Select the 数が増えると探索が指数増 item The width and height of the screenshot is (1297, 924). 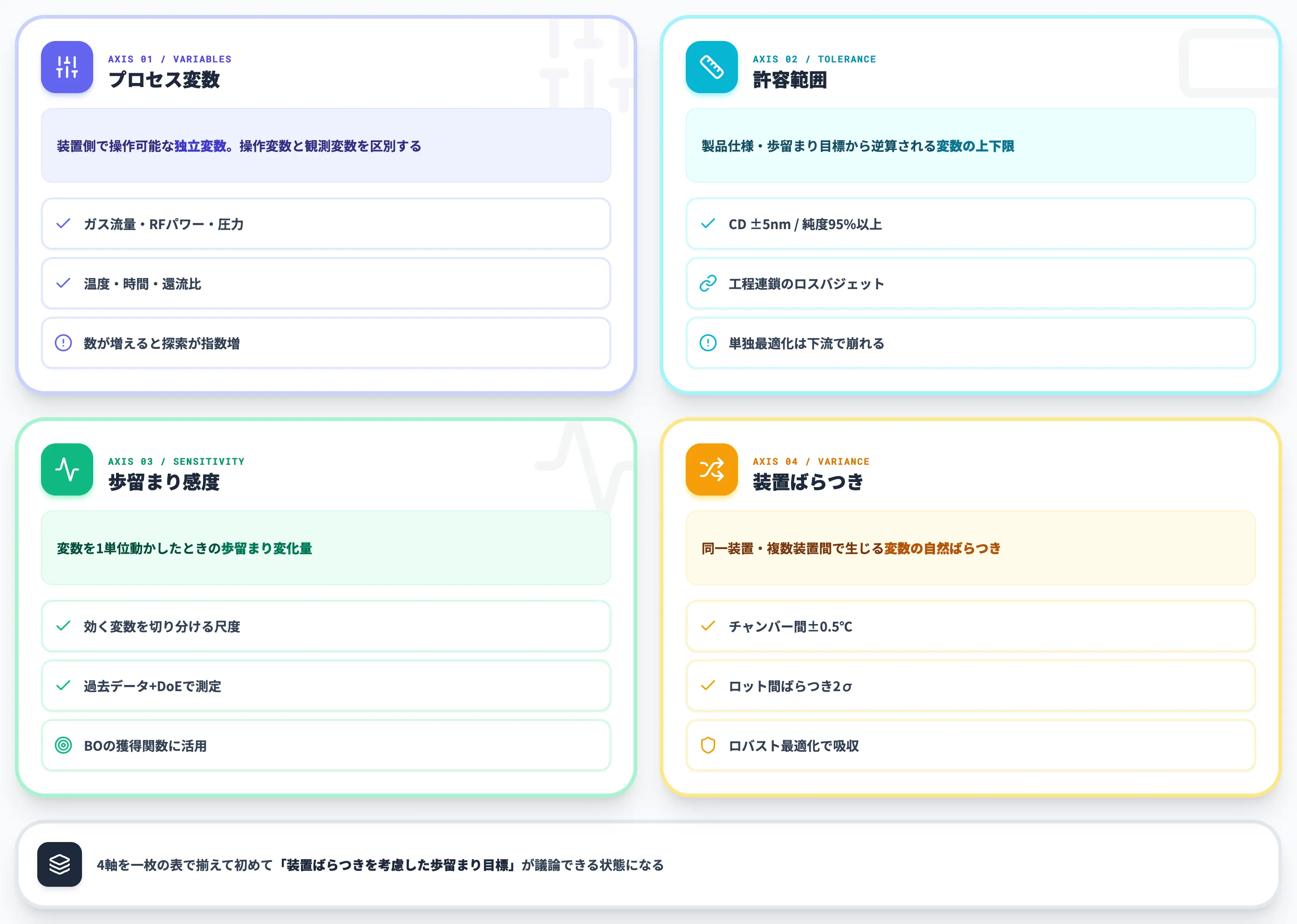326,343
